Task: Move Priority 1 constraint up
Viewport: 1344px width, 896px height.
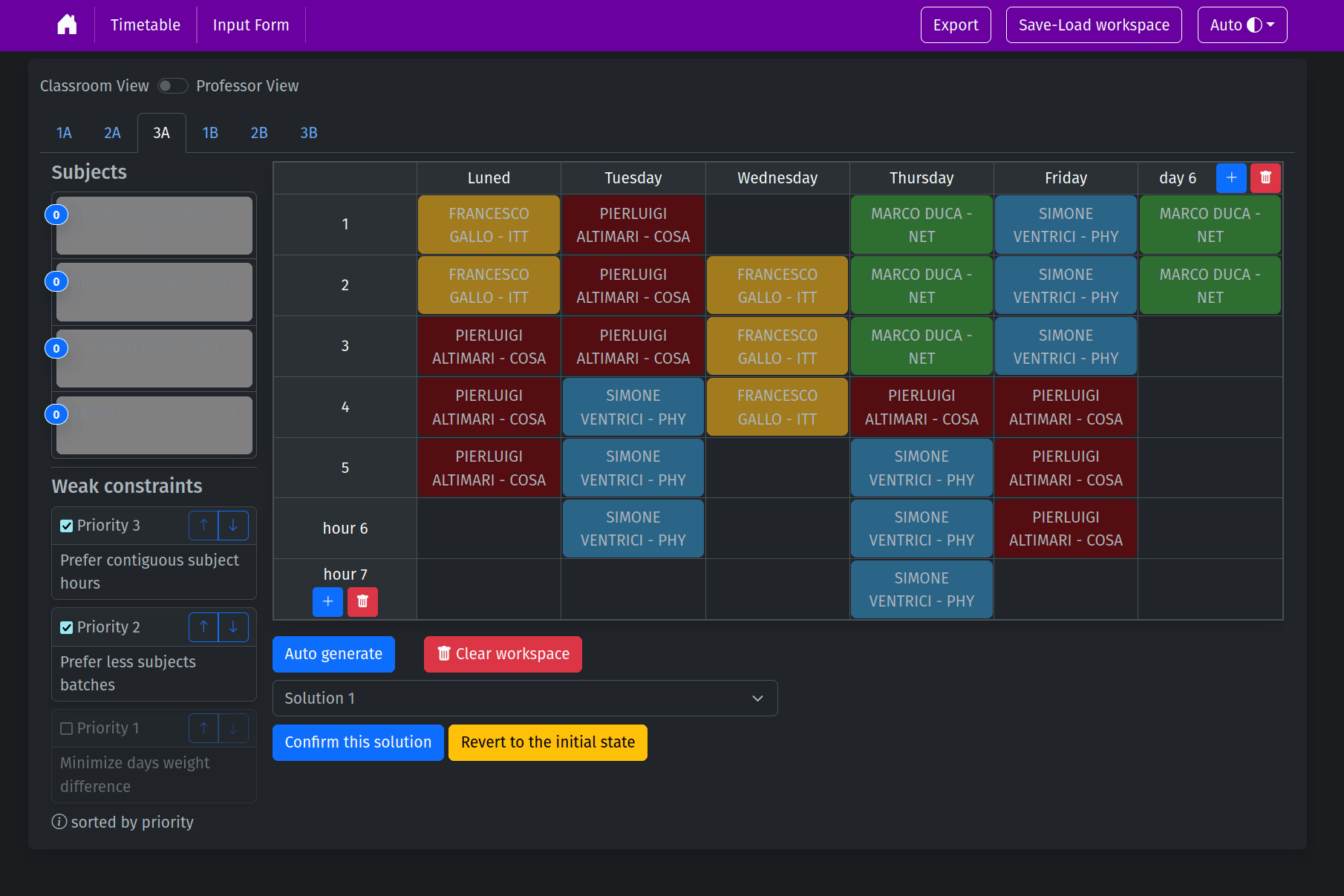Action: pos(203,728)
